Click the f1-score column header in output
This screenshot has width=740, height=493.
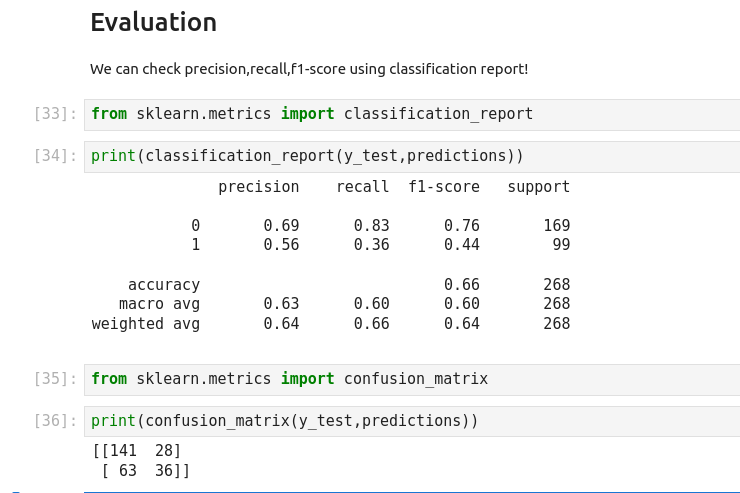443,187
